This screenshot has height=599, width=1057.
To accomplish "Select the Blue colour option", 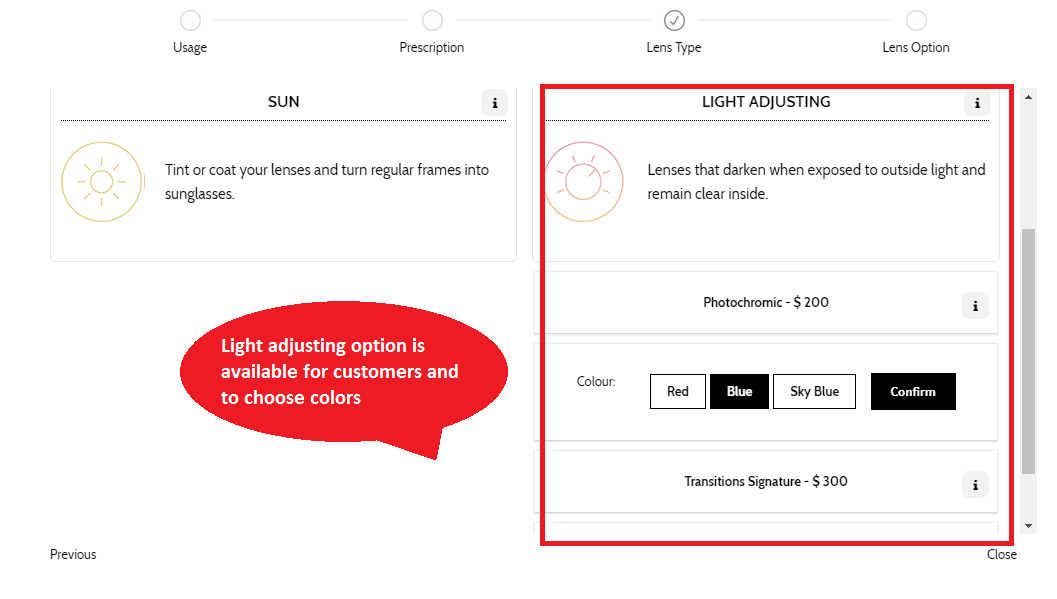I will click(739, 391).
